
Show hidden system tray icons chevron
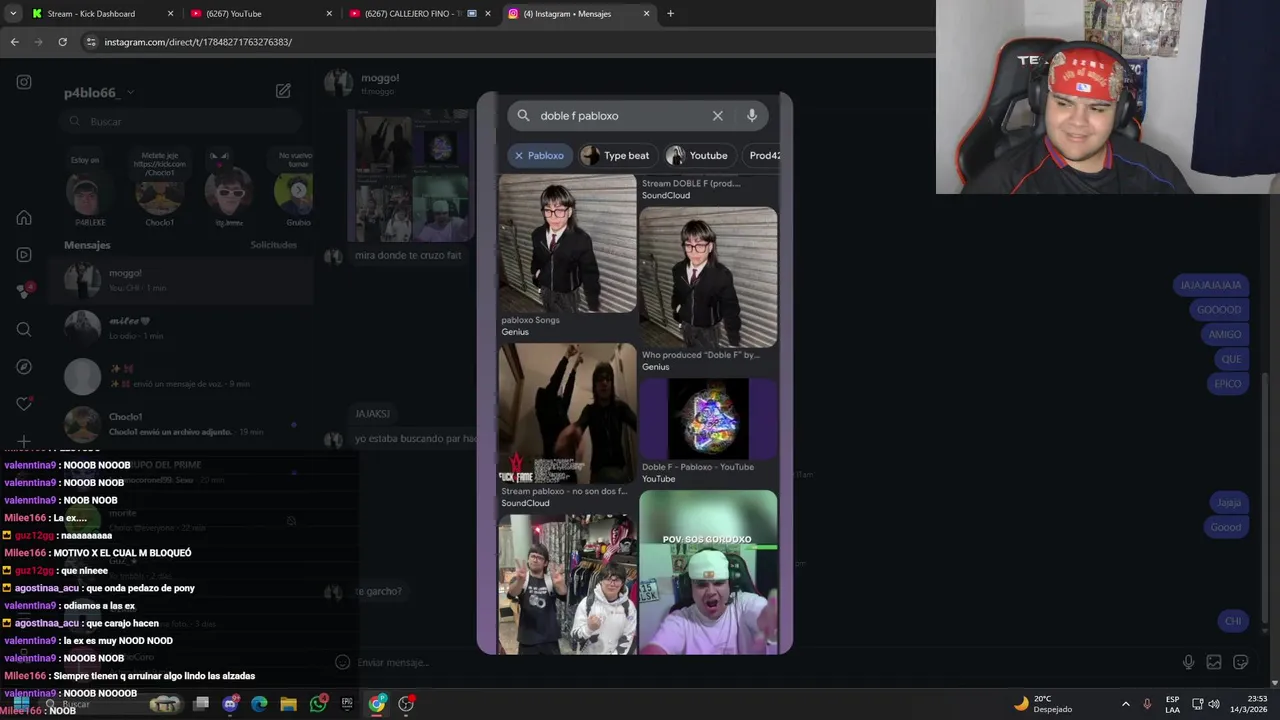click(x=1125, y=704)
